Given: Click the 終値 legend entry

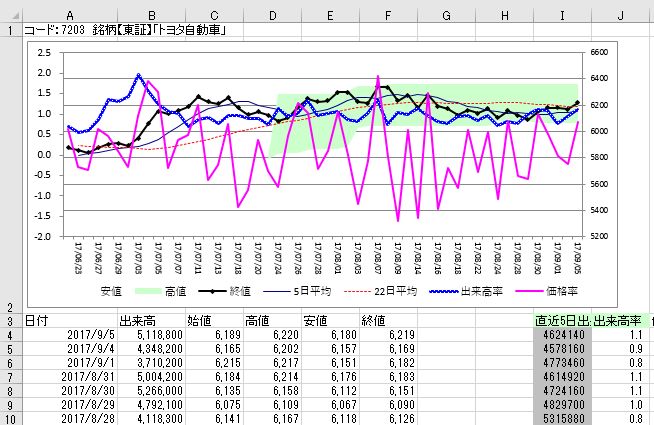Looking at the screenshot, I should click(224, 291).
